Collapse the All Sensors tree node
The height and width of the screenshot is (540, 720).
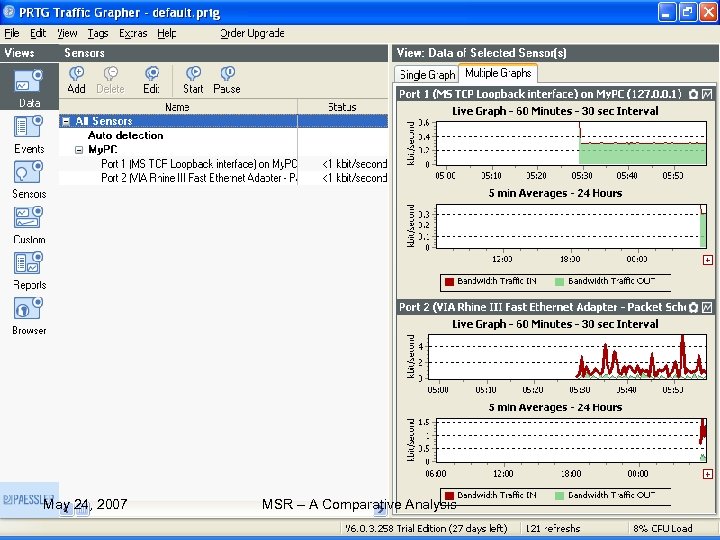[x=66, y=121]
